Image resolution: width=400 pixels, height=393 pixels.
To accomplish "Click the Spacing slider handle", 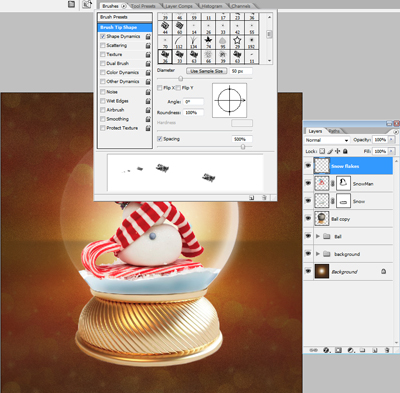I will [243, 147].
